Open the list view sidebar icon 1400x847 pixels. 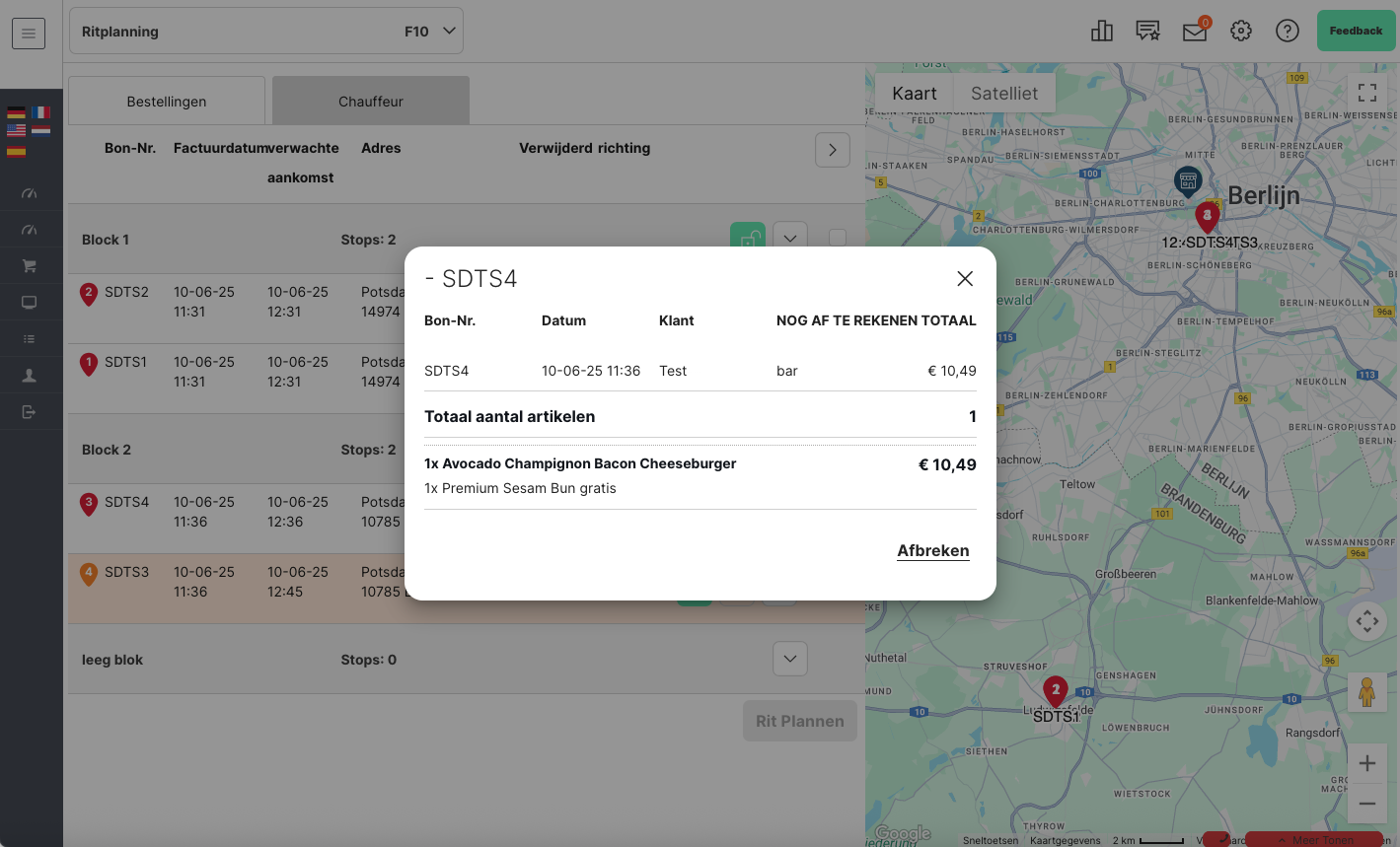[x=29, y=339]
